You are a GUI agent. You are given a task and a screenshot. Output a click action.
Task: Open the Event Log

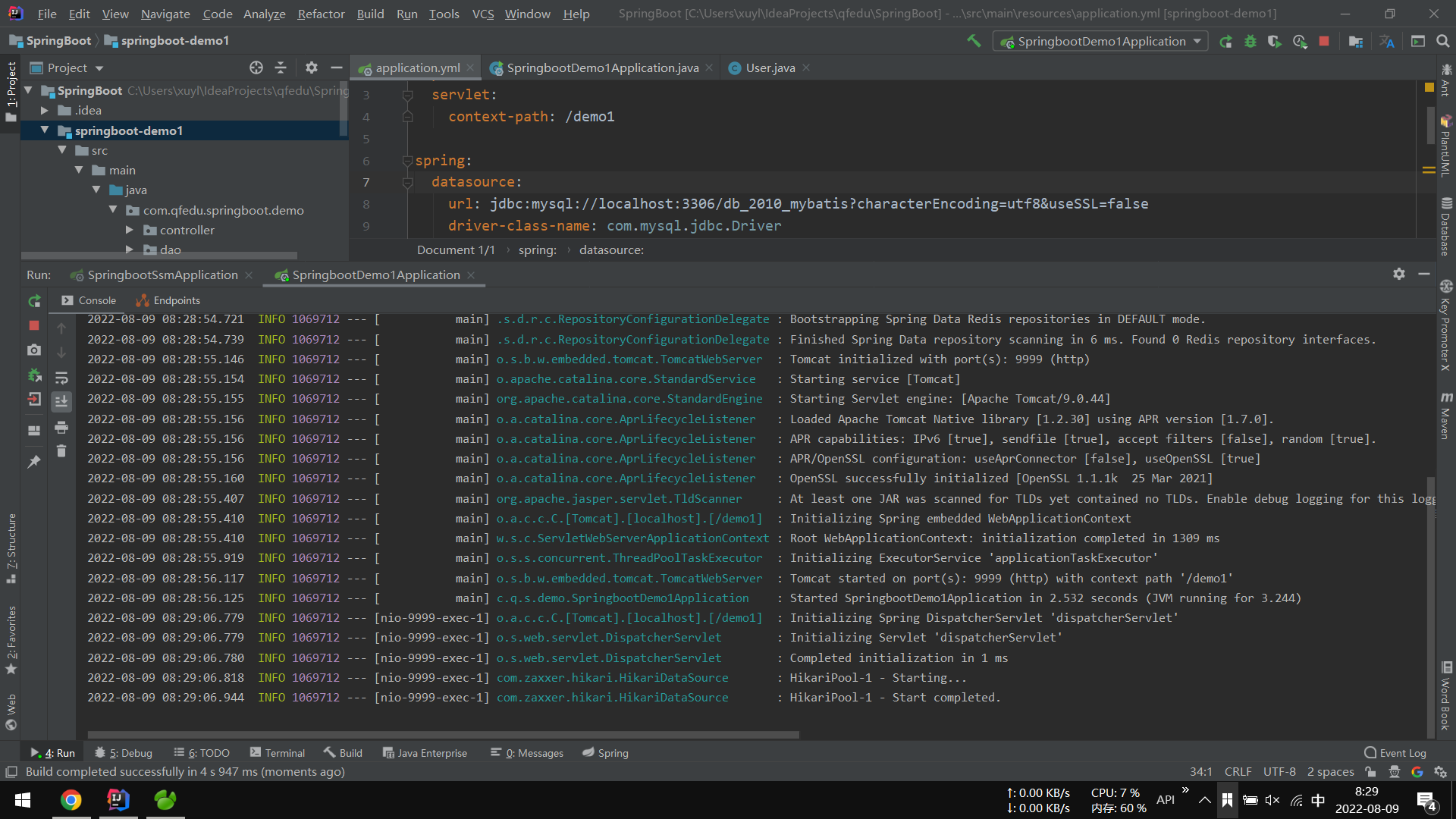1395,753
